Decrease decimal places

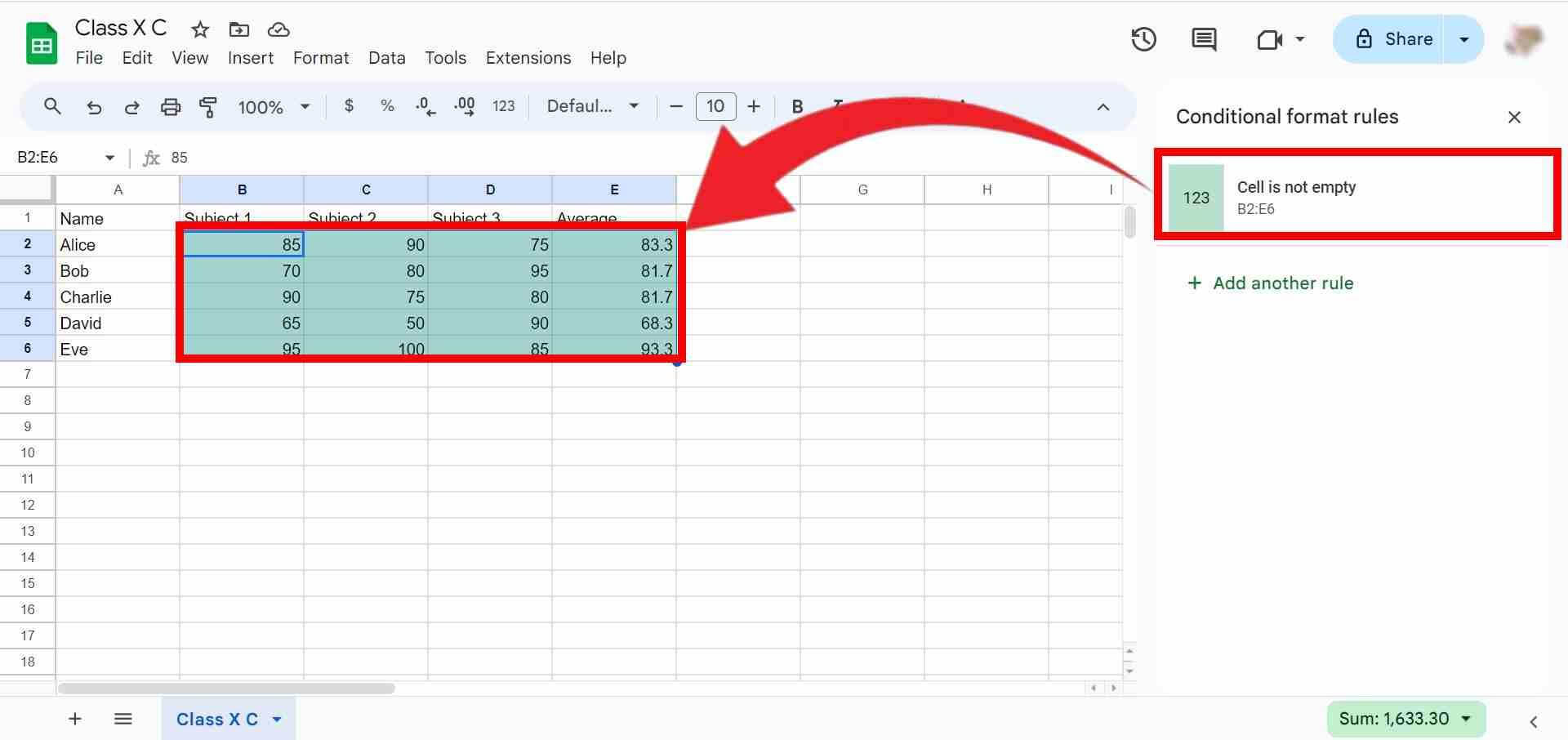[x=424, y=106]
